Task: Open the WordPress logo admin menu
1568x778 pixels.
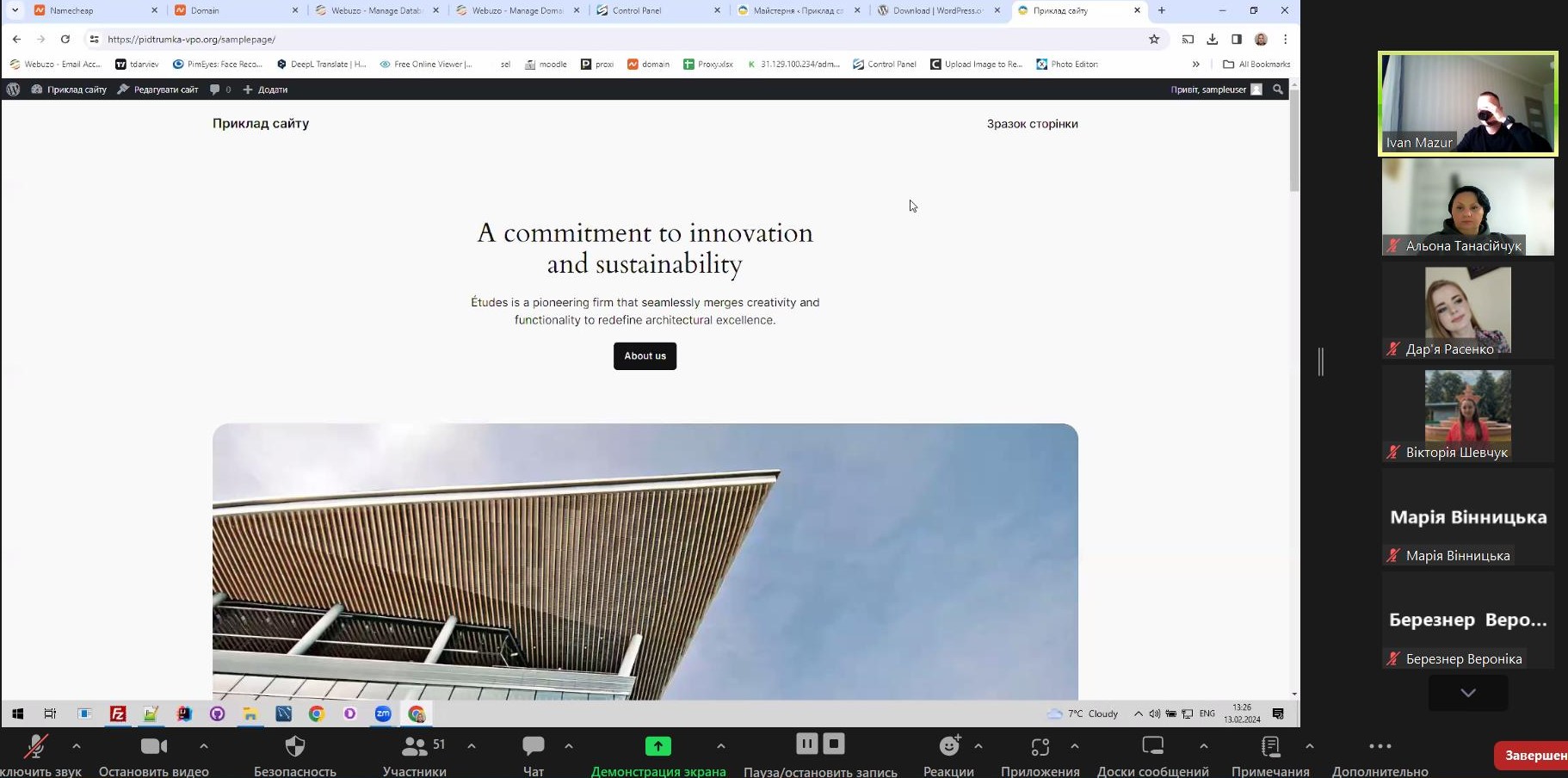Action: click(x=13, y=90)
